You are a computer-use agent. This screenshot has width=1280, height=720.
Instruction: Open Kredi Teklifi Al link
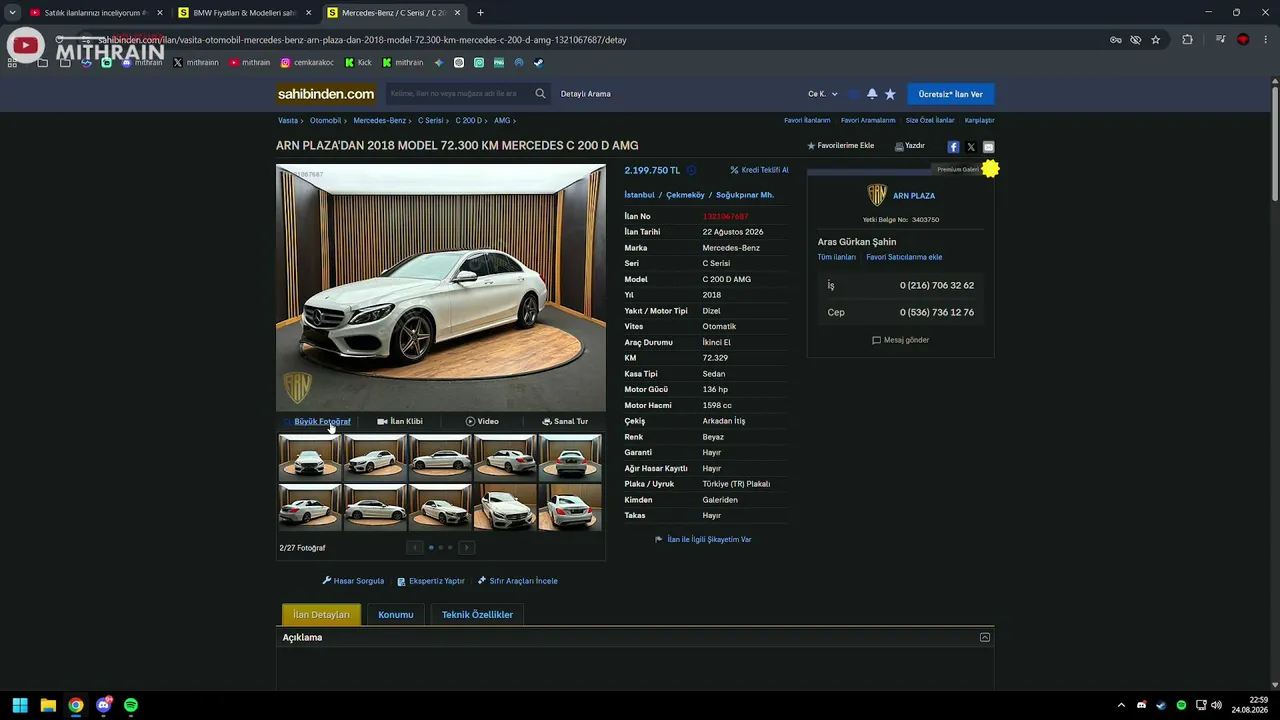tap(759, 170)
